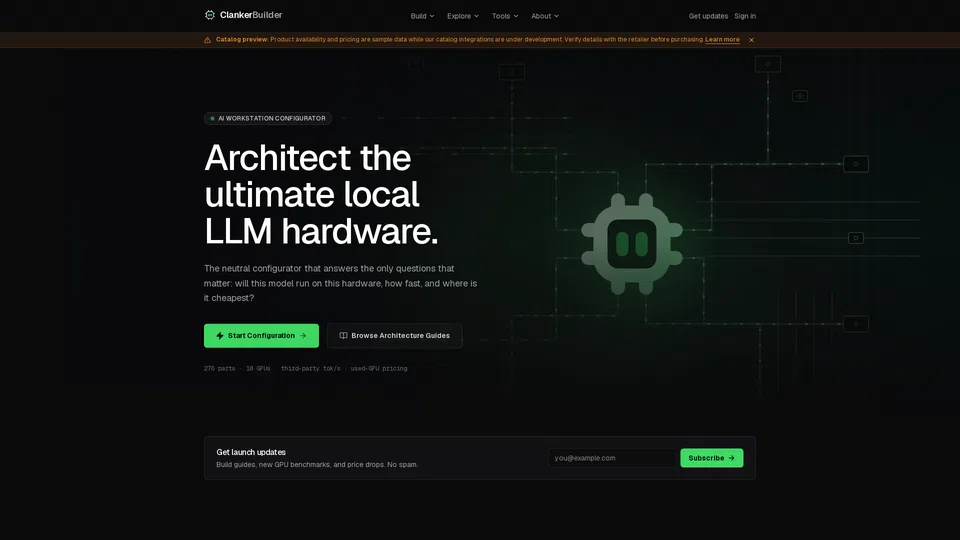Follow the Learn more link in banner

[x=722, y=40]
